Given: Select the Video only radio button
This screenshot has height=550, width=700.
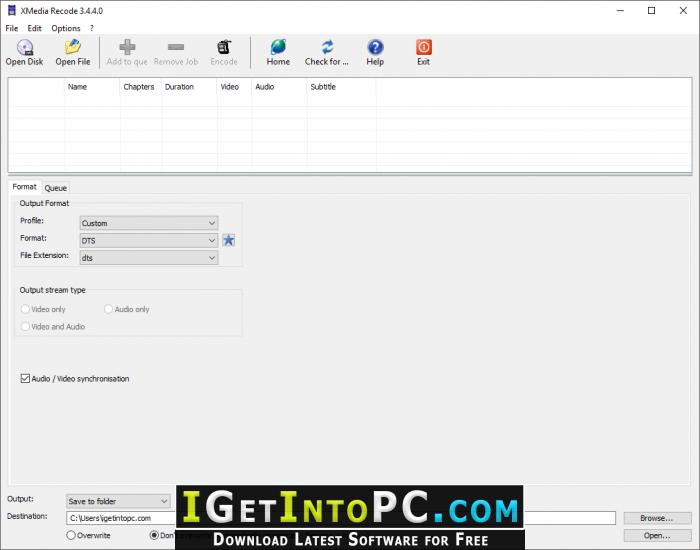Looking at the screenshot, I should pyautogui.click(x=25, y=309).
